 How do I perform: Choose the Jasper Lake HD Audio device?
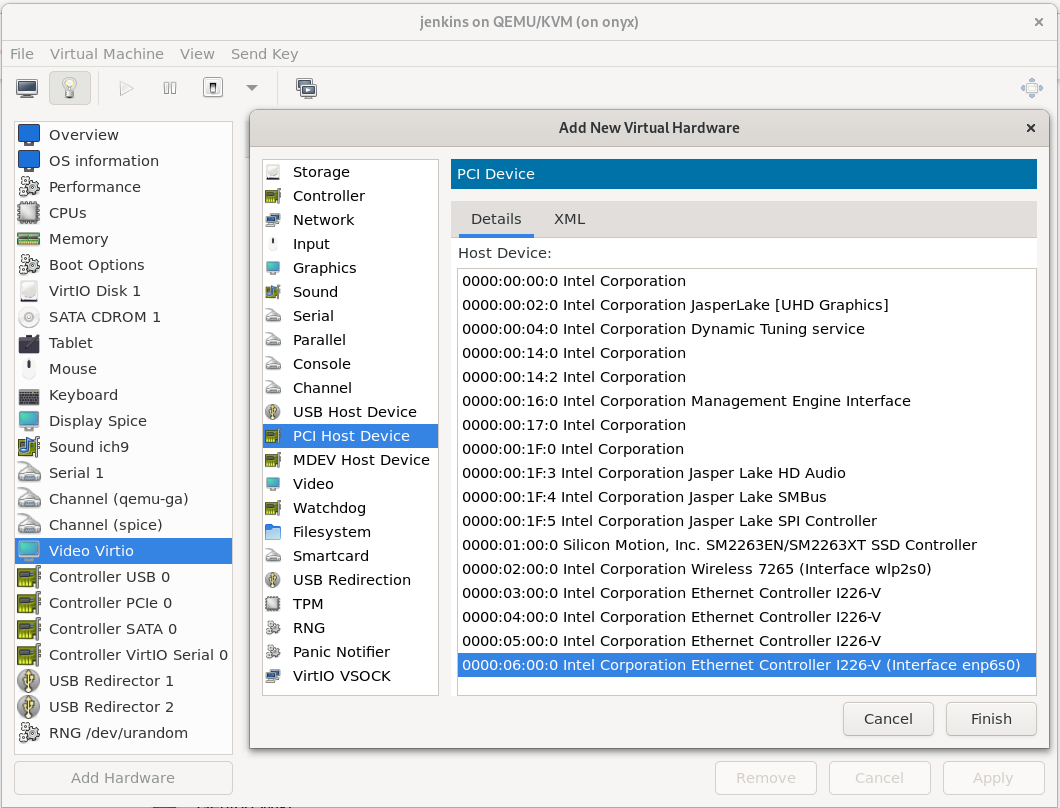coord(746,473)
